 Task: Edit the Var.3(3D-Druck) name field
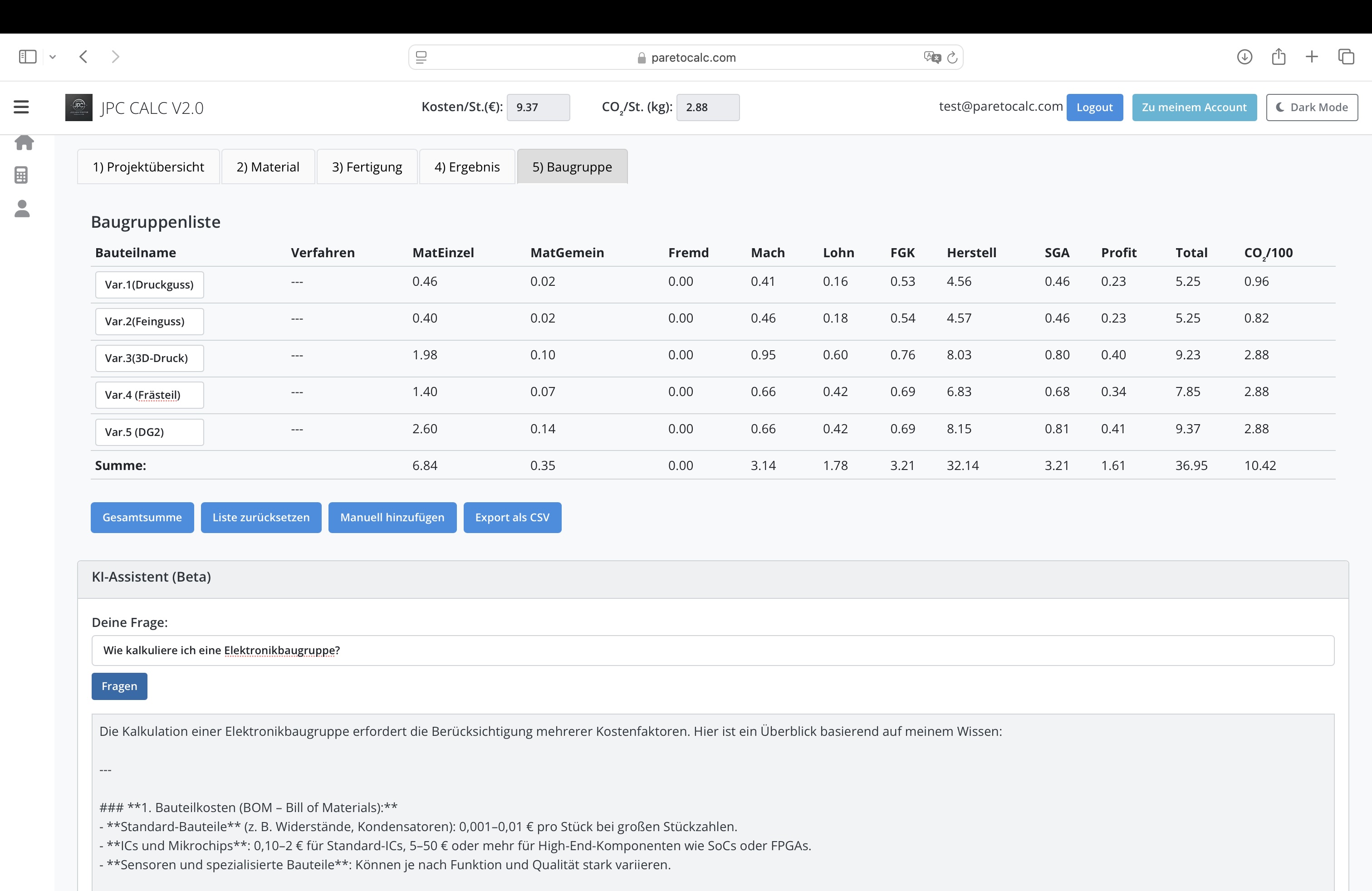click(149, 358)
